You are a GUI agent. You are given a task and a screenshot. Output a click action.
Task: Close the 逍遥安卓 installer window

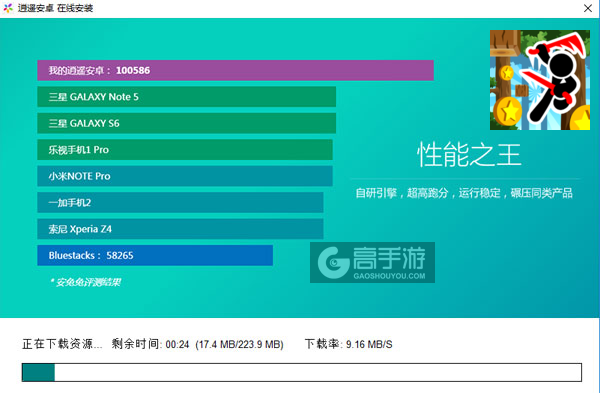pos(588,8)
